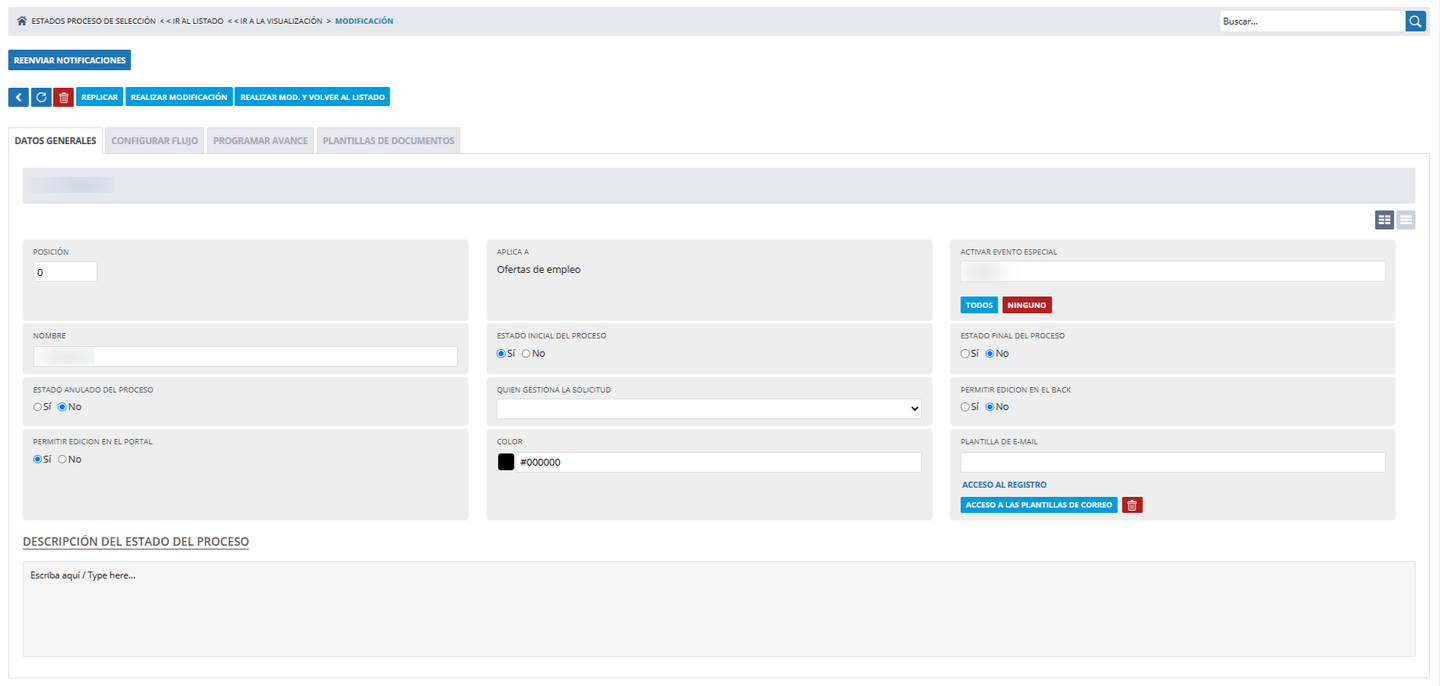The image size is (1440, 686).
Task: Select Sí for Permitir Edicion en el Portal
Action: point(38,459)
